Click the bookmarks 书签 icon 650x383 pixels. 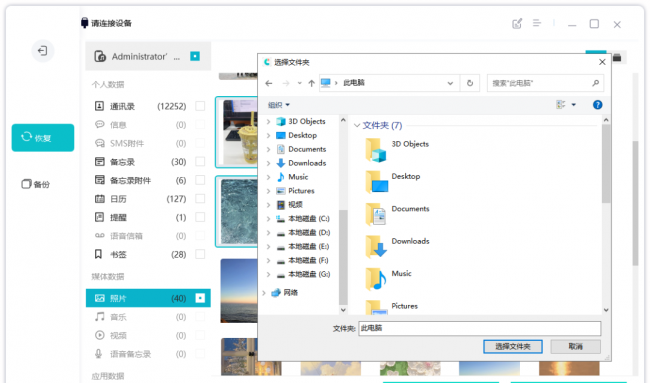click(x=98, y=254)
